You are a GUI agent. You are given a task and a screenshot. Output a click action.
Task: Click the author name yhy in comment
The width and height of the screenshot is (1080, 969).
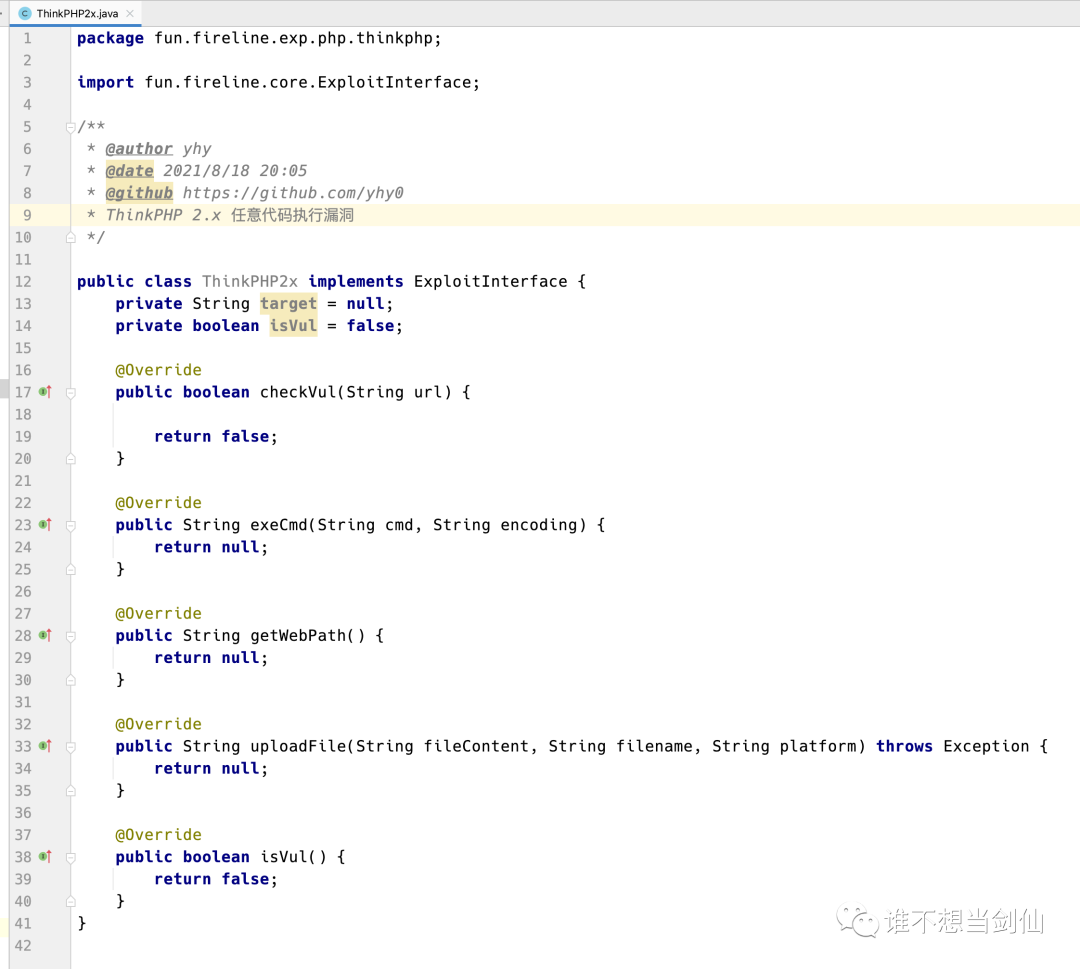pyautogui.click(x=197, y=149)
